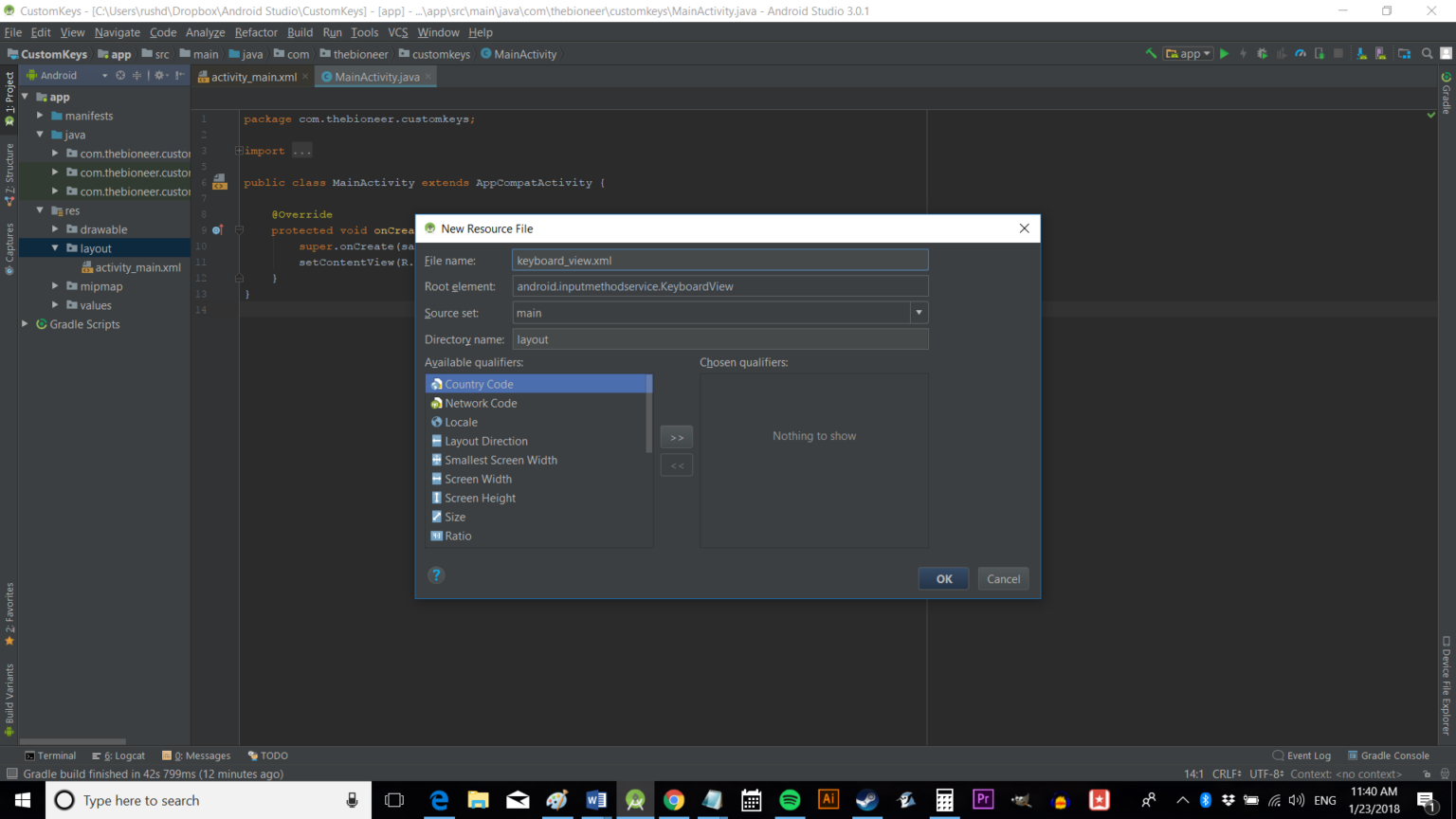Open the Refactor menu
The height and width of the screenshot is (819, 1456).
pyautogui.click(x=256, y=32)
